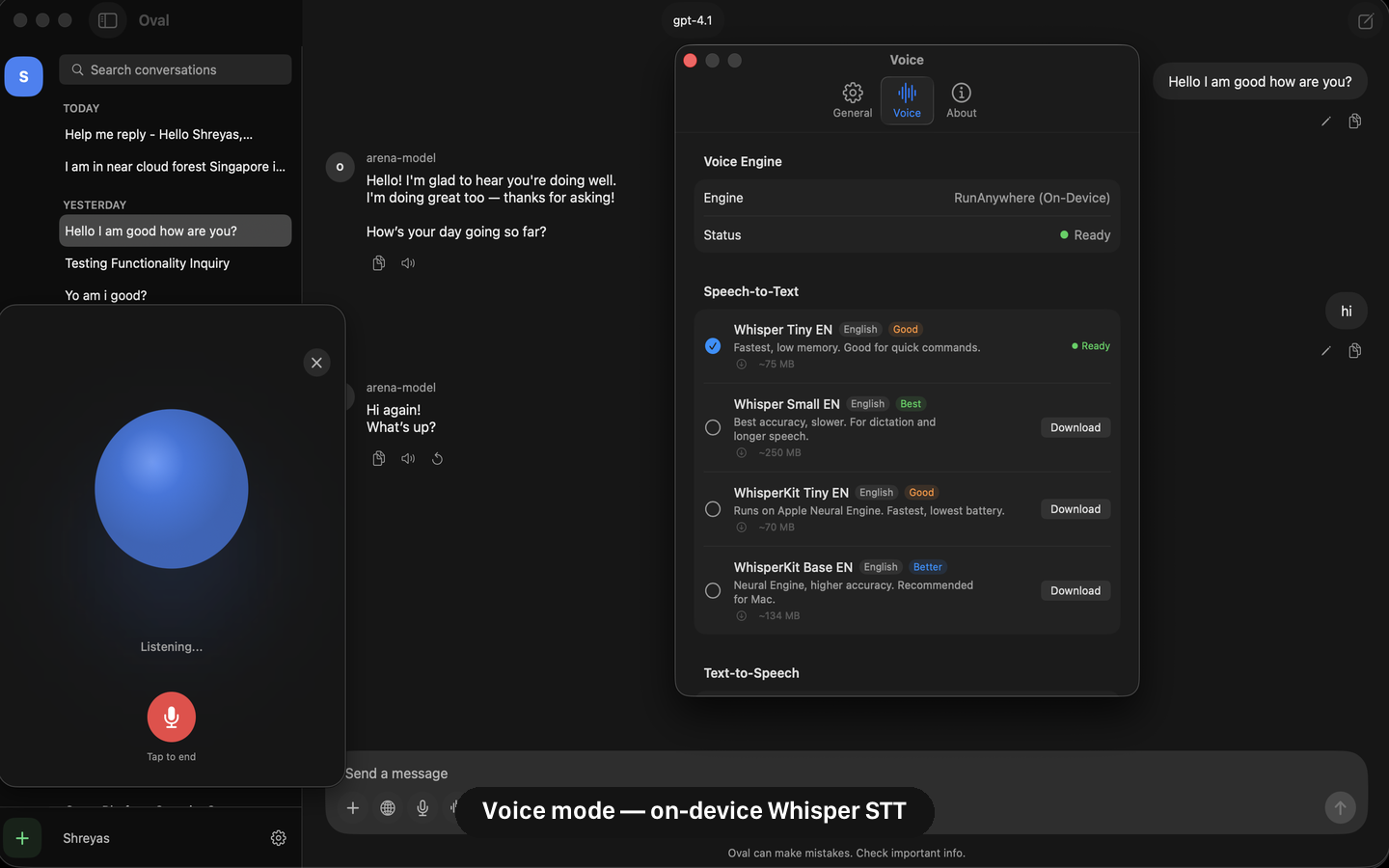Switch to the Voice settings tab

point(907,100)
